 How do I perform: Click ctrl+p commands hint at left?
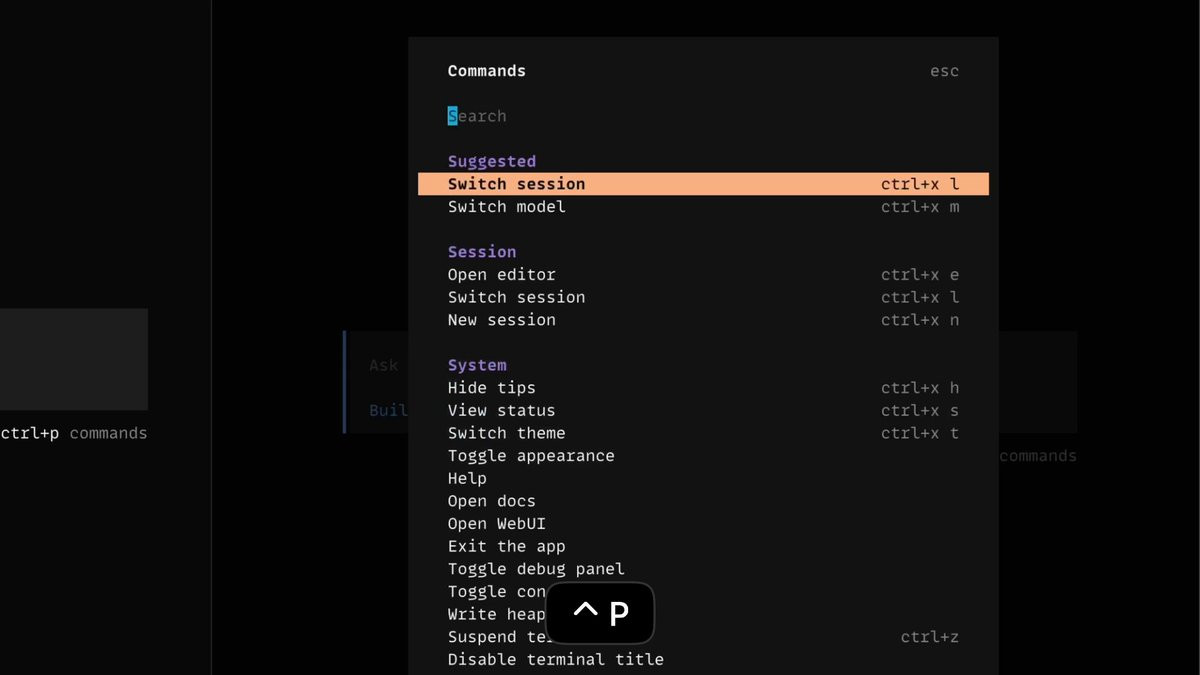[74, 433]
